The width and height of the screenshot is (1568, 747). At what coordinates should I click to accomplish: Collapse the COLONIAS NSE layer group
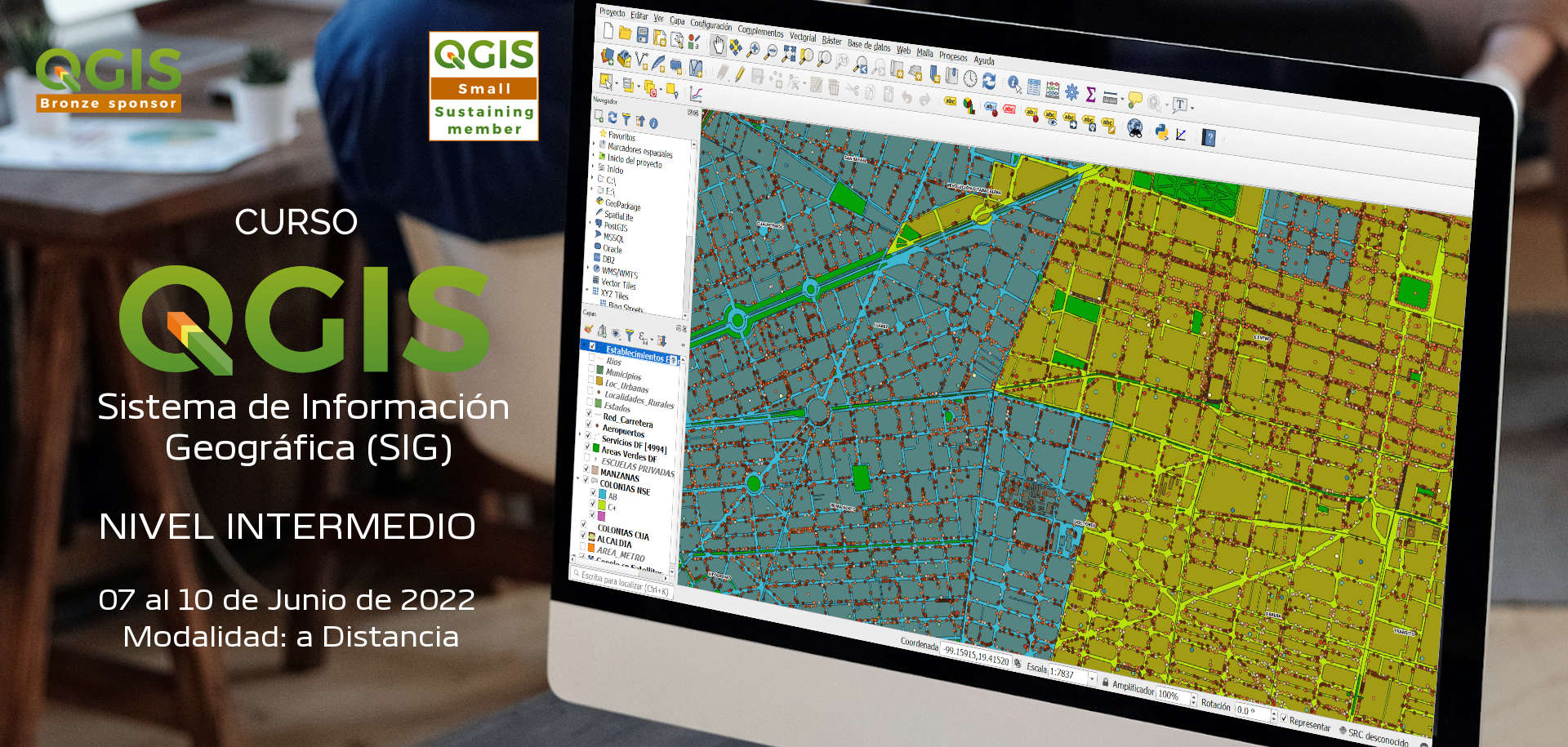coord(579,479)
